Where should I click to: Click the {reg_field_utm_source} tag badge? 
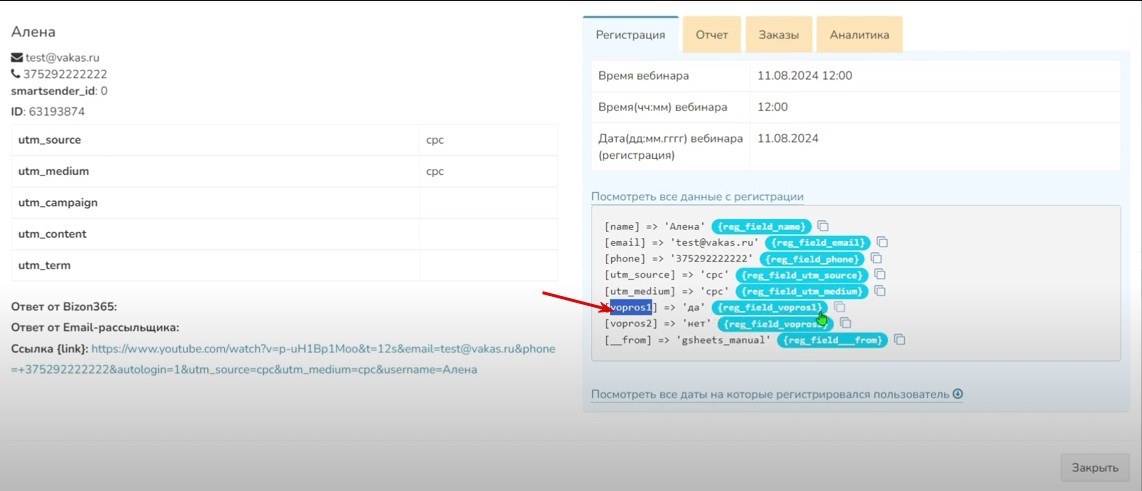801,275
